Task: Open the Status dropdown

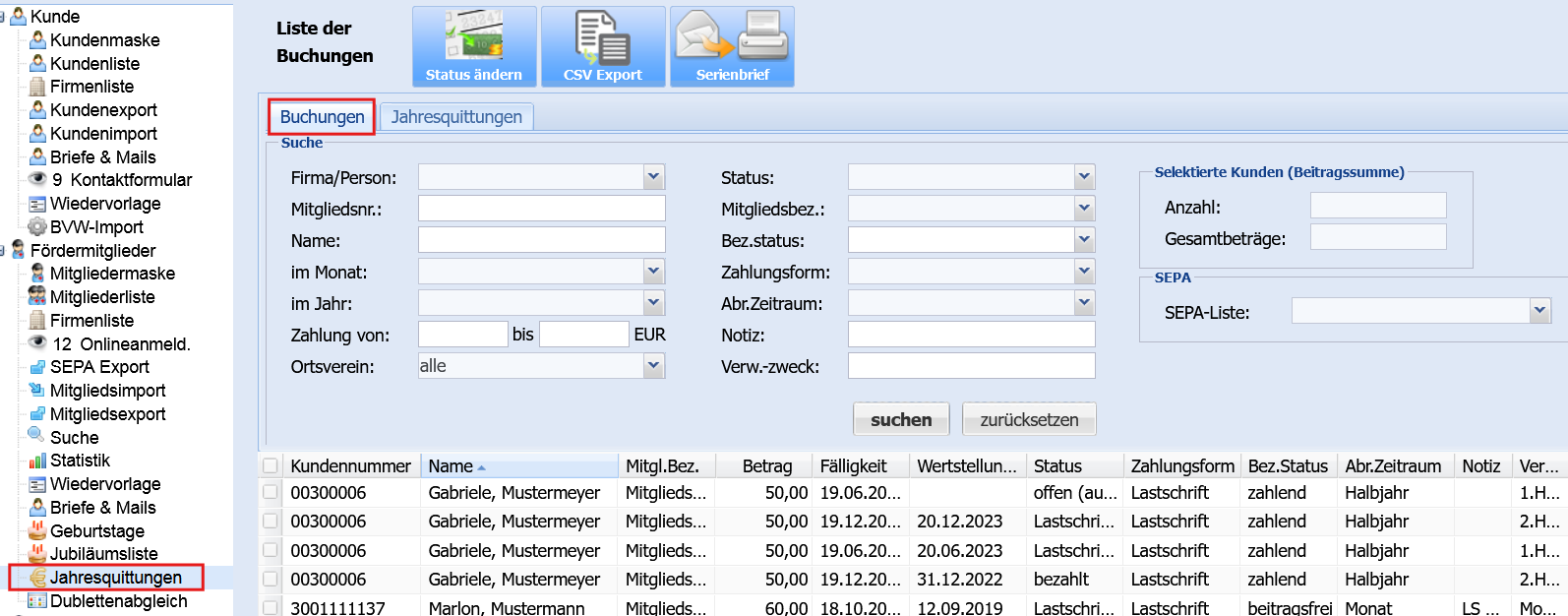Action: (1084, 177)
